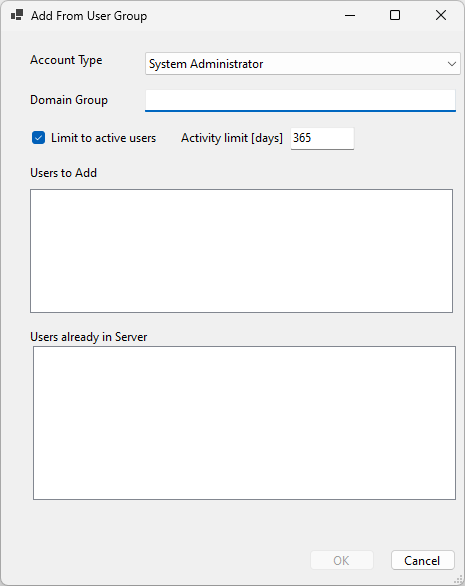This screenshot has height=586, width=465.
Task: Minimize the Add From User Group window
Action: point(350,15)
